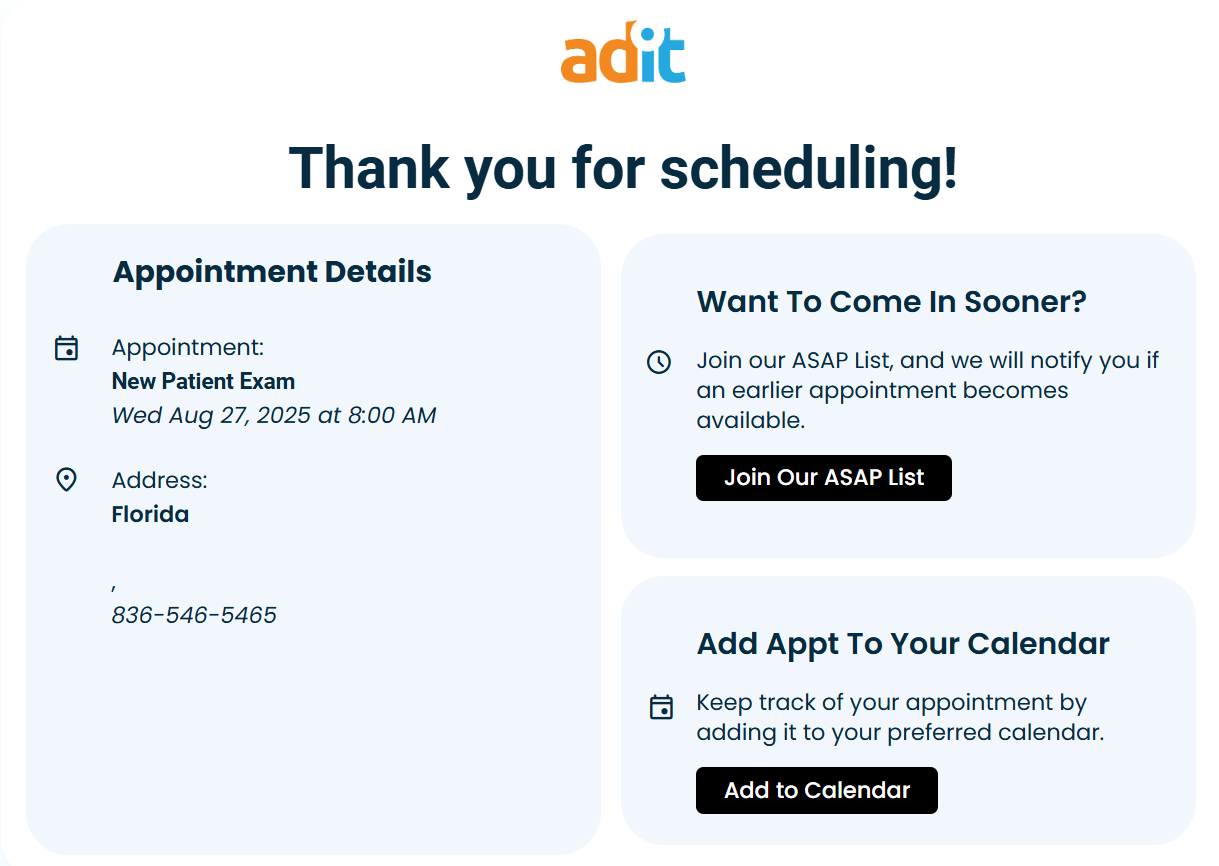
Task: Click the phone number 836-546-5465
Action: point(194,615)
